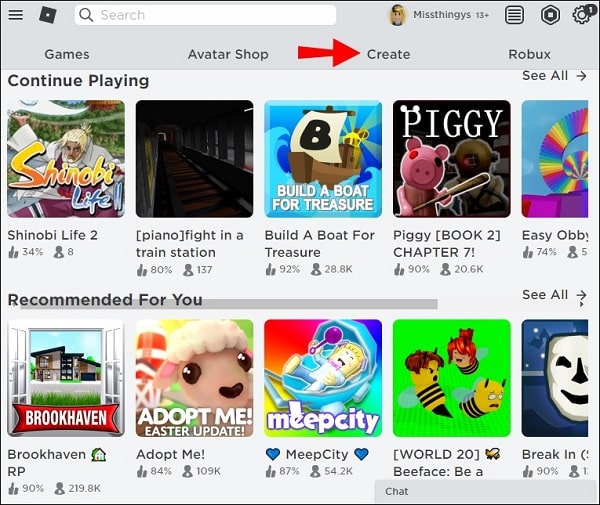Click the '[piano]fight in a train station' title
Image resolution: width=600 pixels, height=505 pixels.
[x=190, y=244]
